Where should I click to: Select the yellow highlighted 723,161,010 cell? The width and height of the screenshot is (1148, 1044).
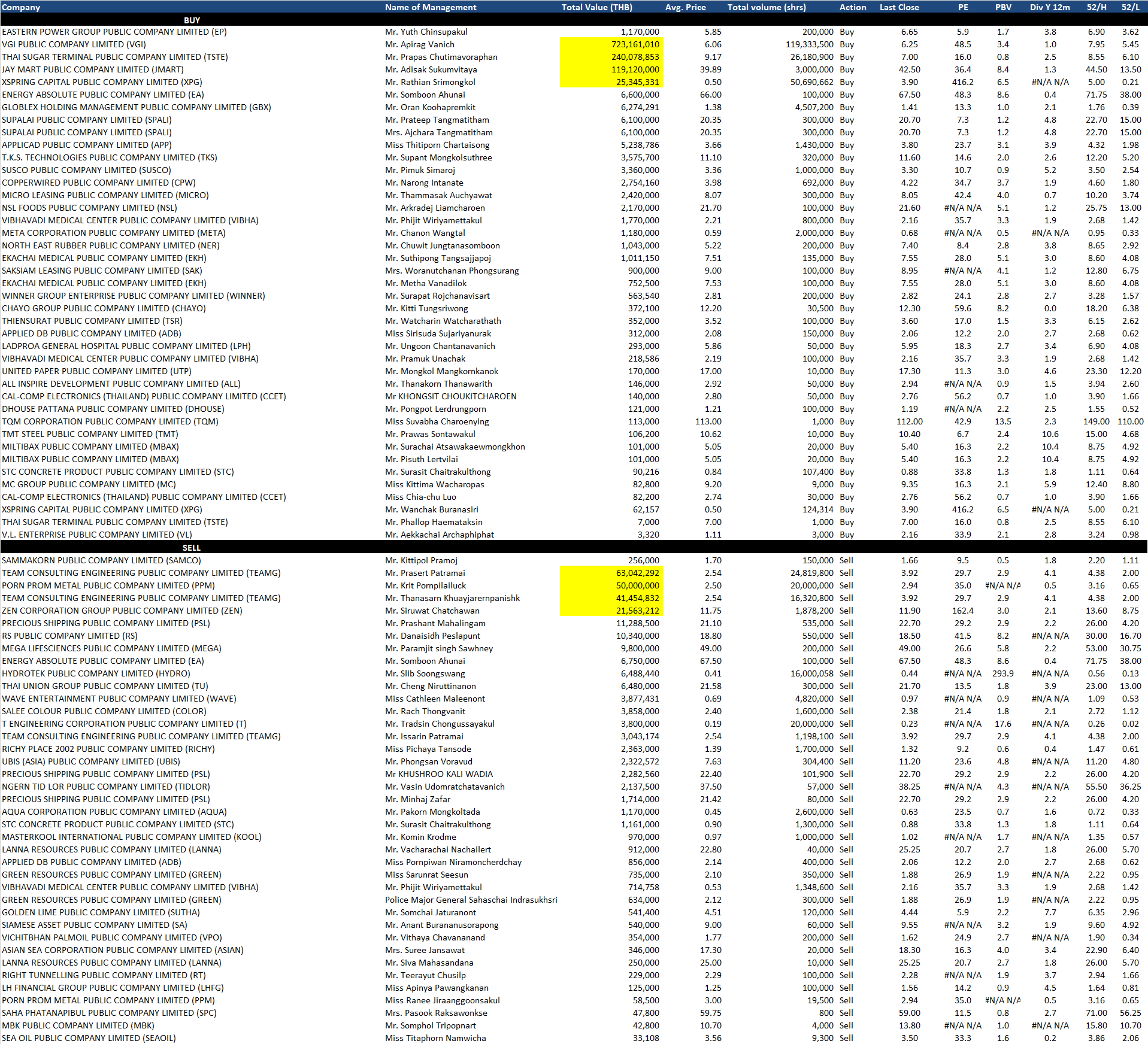tap(611, 44)
